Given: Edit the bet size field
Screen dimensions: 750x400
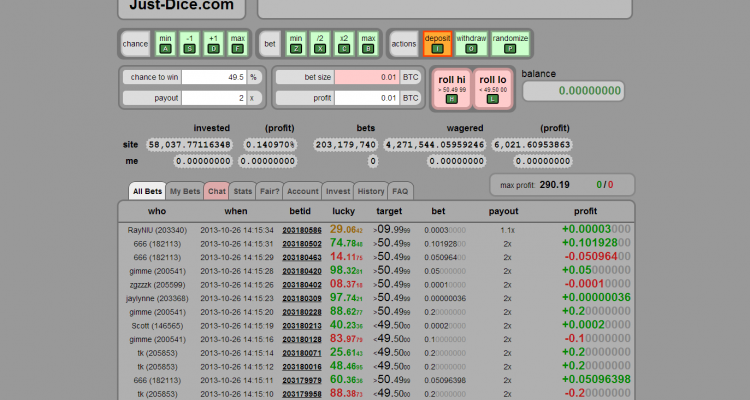Looking at the screenshot, I should pyautogui.click(x=367, y=77).
